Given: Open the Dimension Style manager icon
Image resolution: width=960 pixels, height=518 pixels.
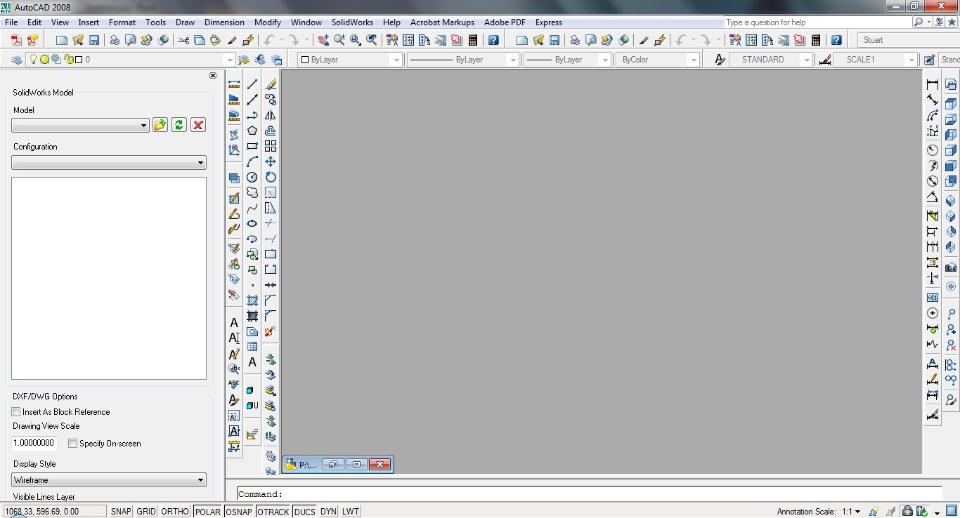Looking at the screenshot, I should coord(825,59).
